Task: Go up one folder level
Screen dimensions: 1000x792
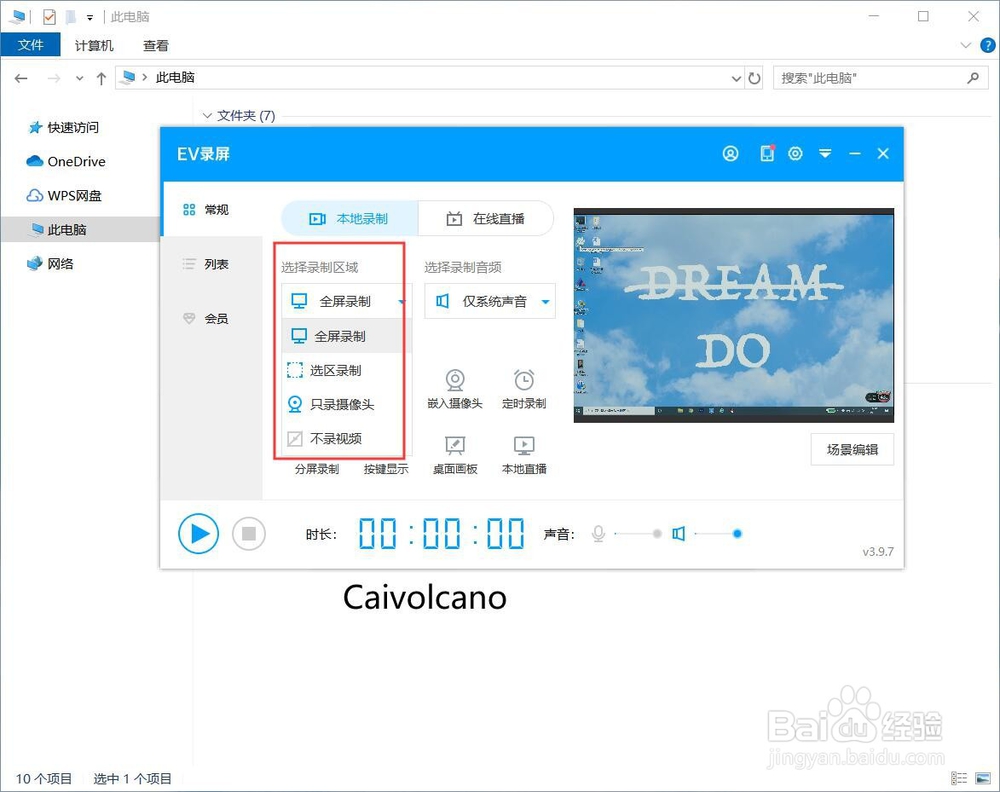Action: coord(101,78)
